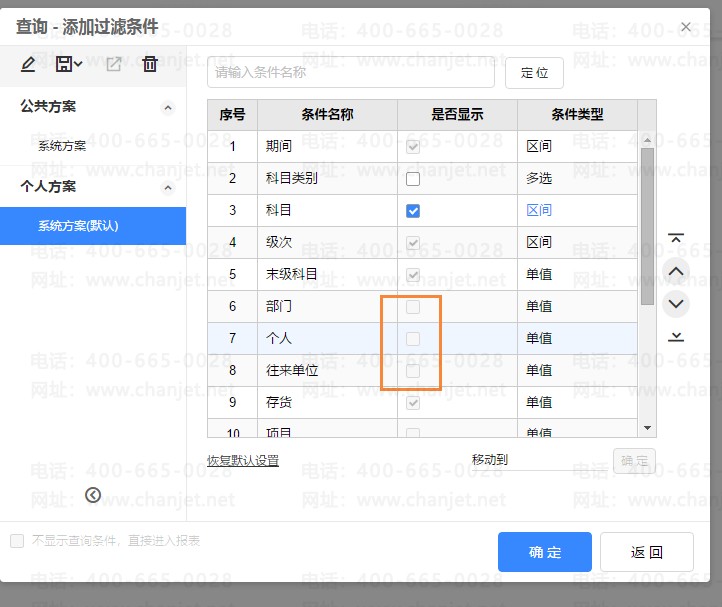Viewport: 722px width, 607px height.
Task: Move row to bottom arrow icon
Action: click(x=676, y=336)
